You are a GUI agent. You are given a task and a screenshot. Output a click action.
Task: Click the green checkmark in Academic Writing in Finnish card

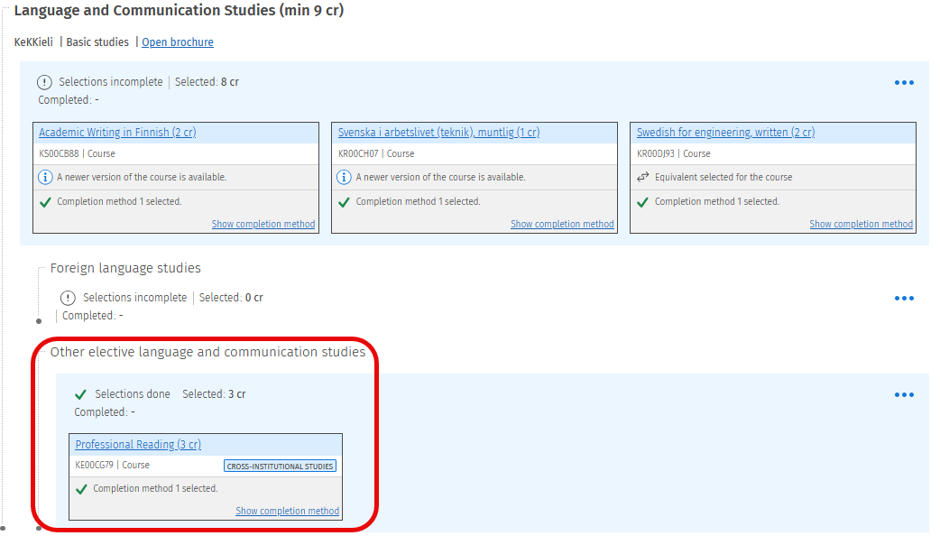45,202
